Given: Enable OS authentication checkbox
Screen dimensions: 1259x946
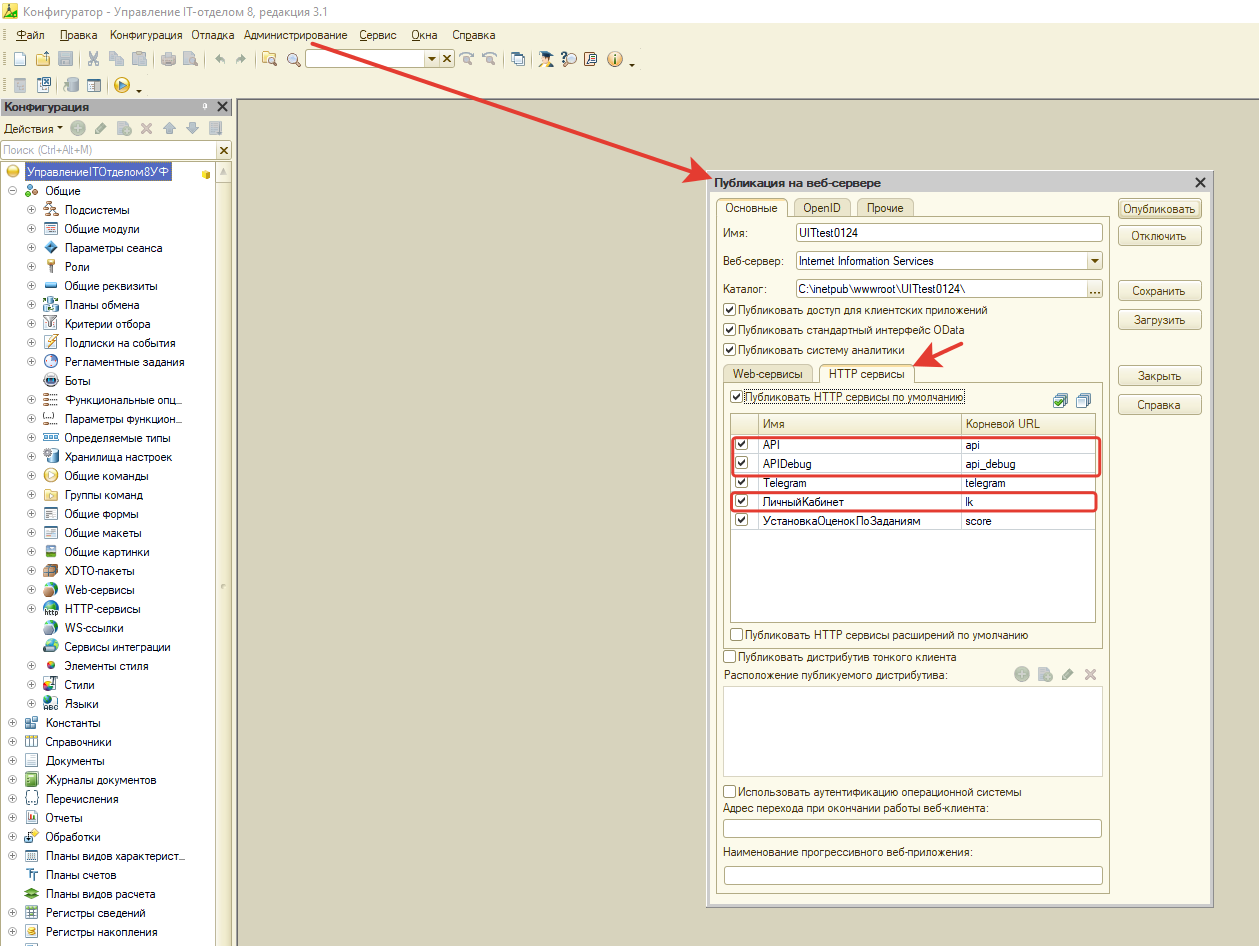Looking at the screenshot, I should (729, 792).
